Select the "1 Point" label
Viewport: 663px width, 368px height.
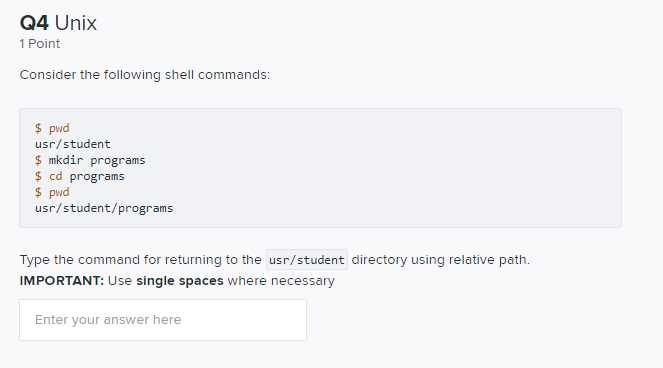click(40, 44)
